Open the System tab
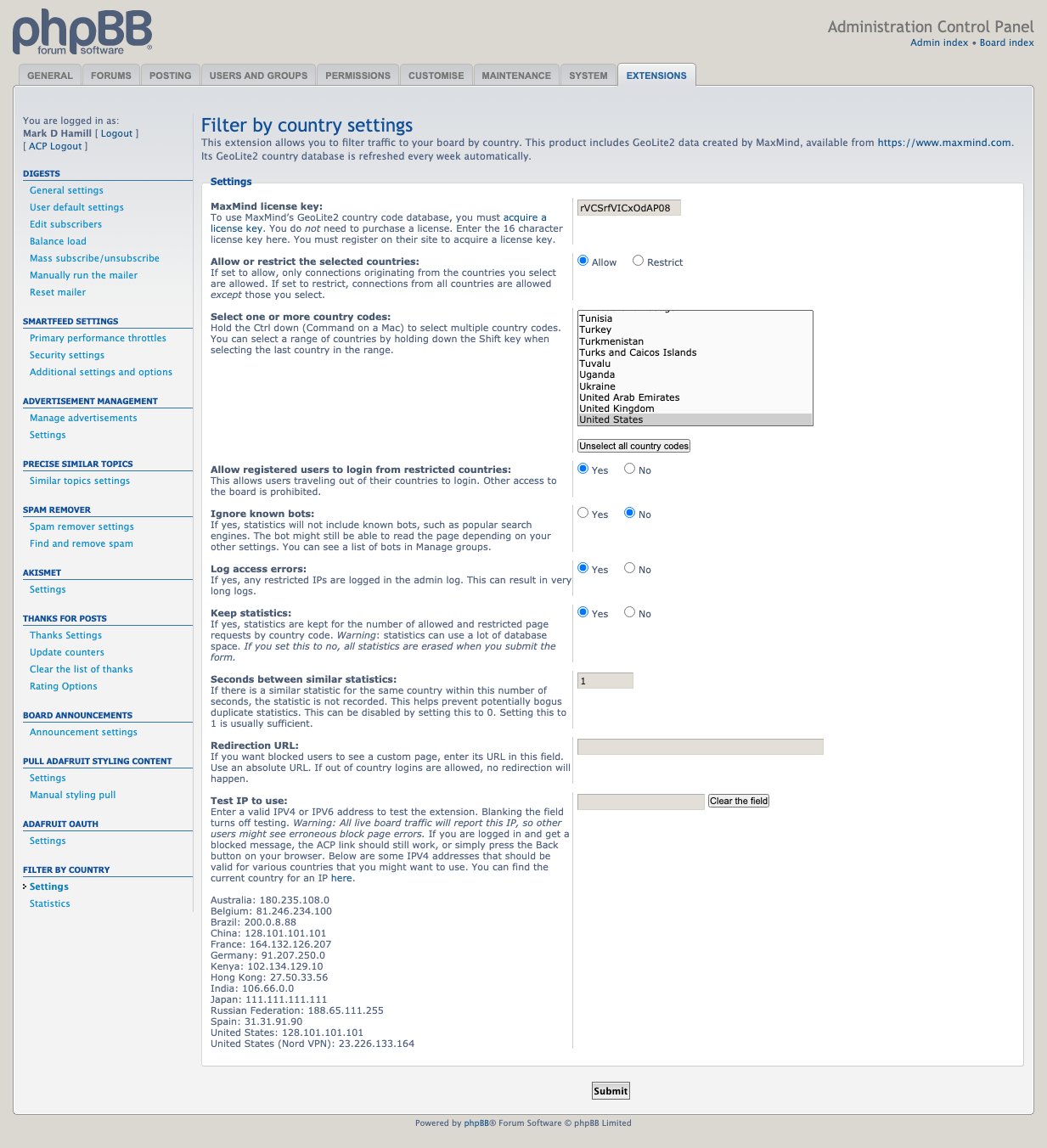Screen dimensions: 1047x1148 tap(588, 76)
